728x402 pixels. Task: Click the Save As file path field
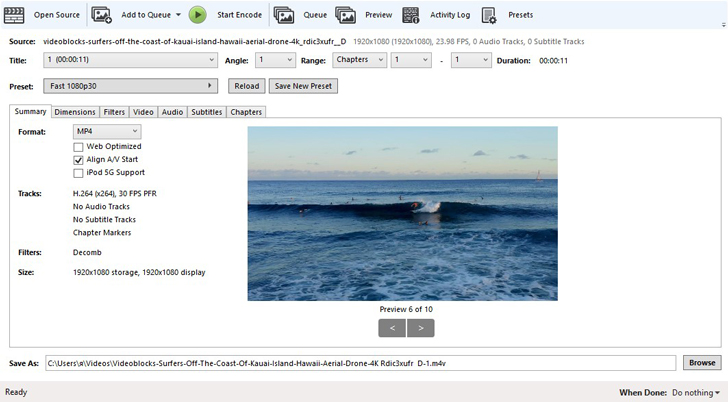[360, 363]
